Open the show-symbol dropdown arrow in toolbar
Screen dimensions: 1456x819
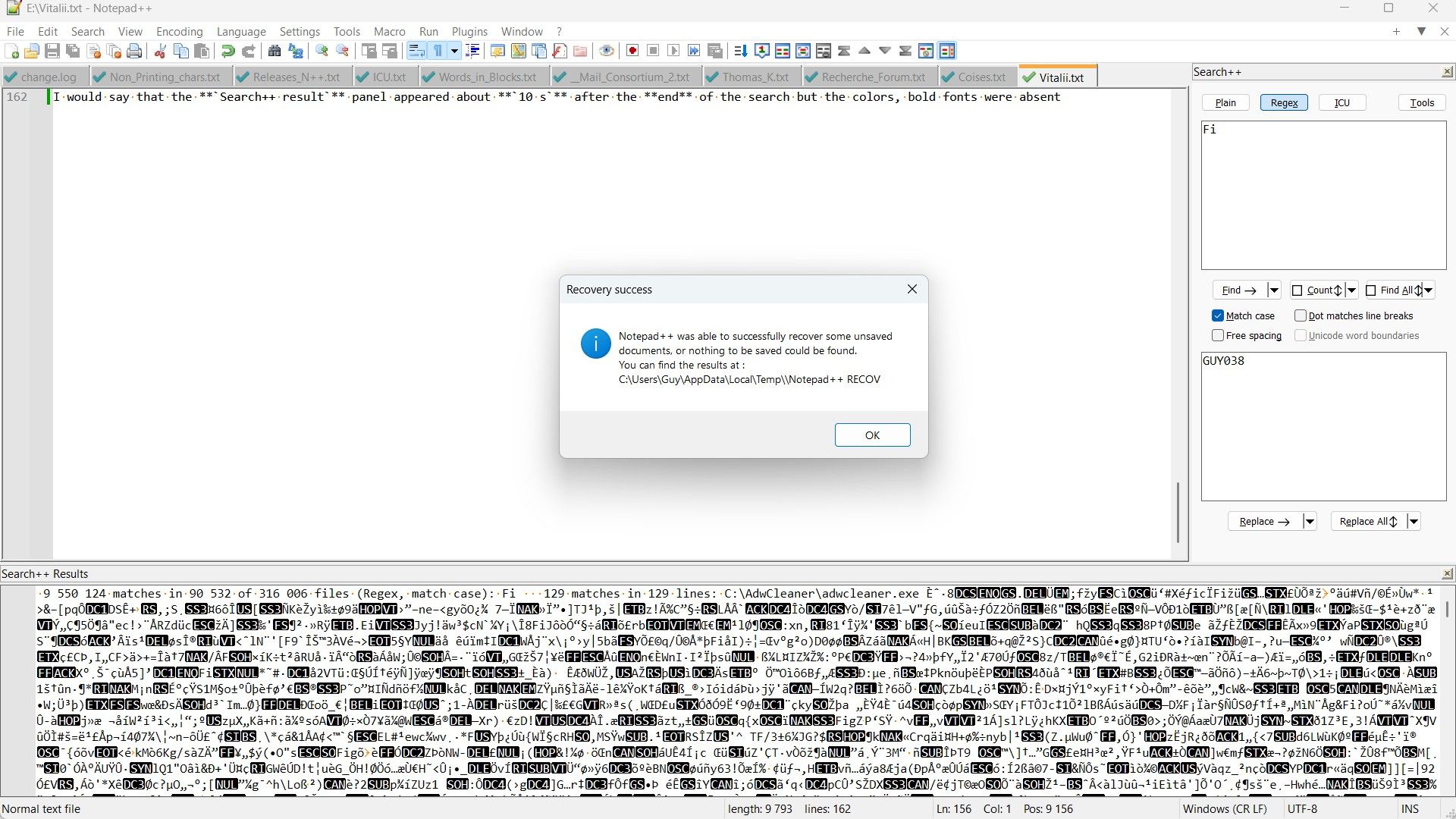pos(454,51)
